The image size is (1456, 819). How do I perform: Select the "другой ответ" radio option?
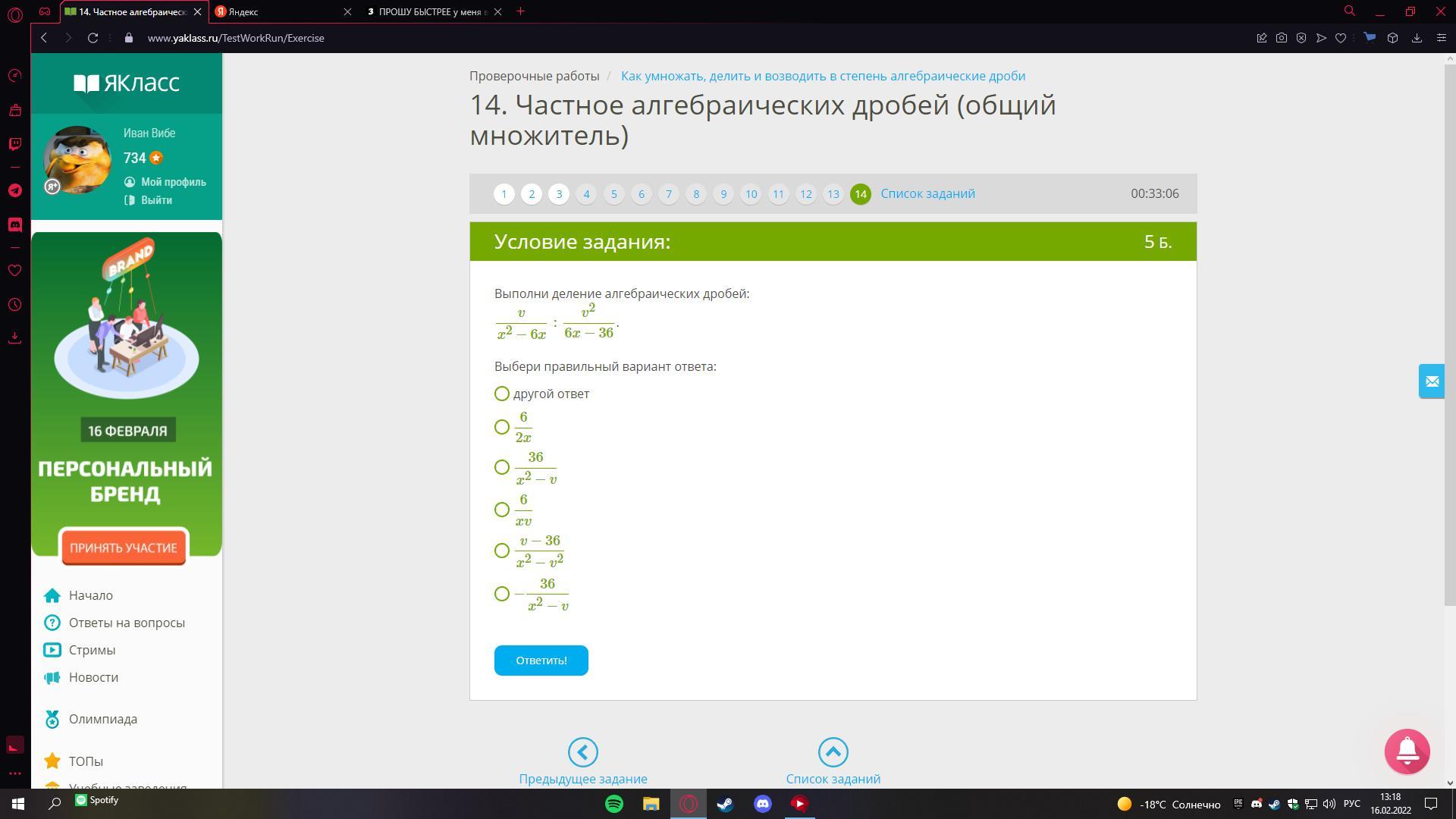[x=502, y=394]
